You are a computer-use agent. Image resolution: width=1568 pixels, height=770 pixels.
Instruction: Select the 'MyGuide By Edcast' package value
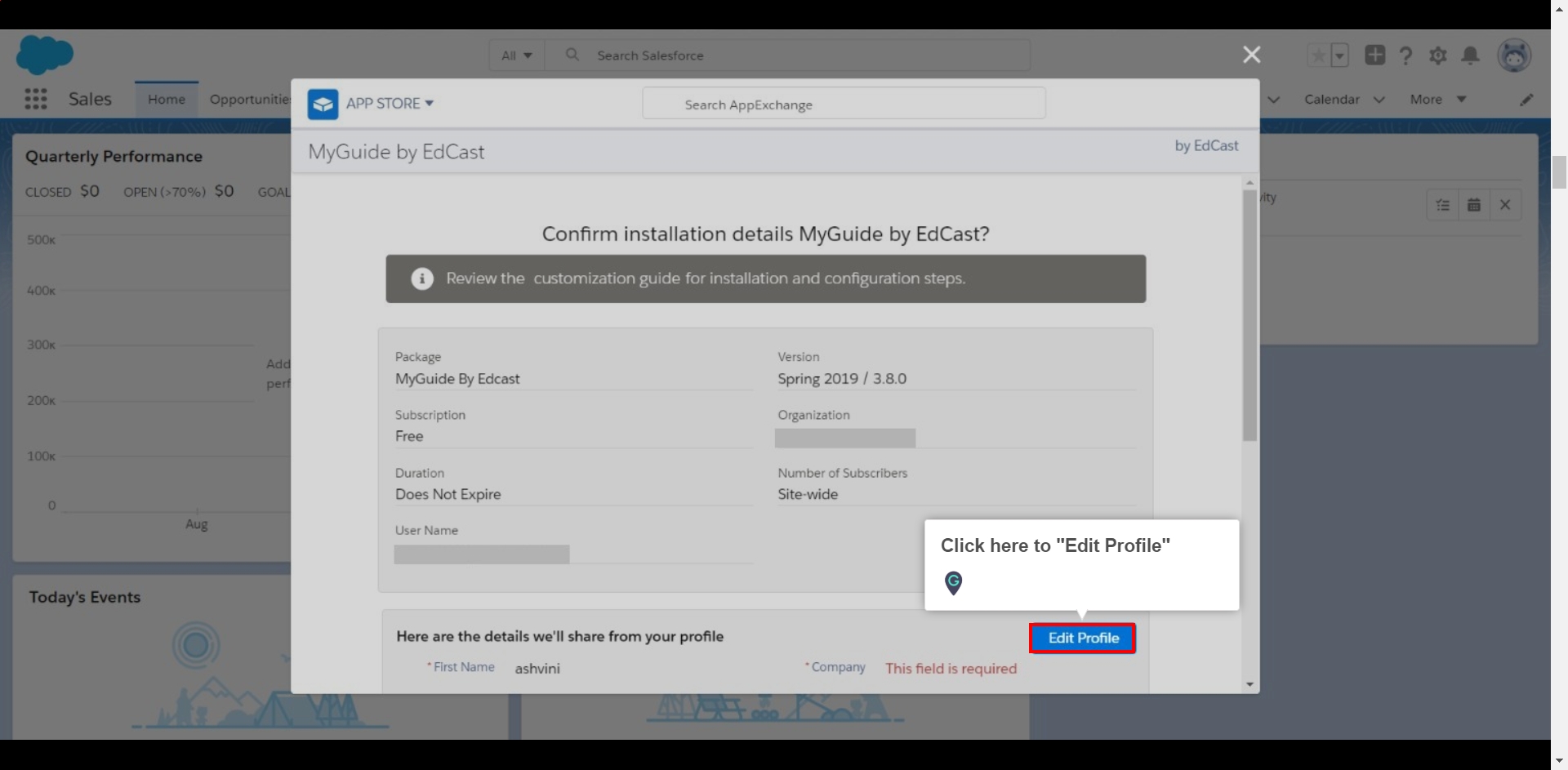457,379
